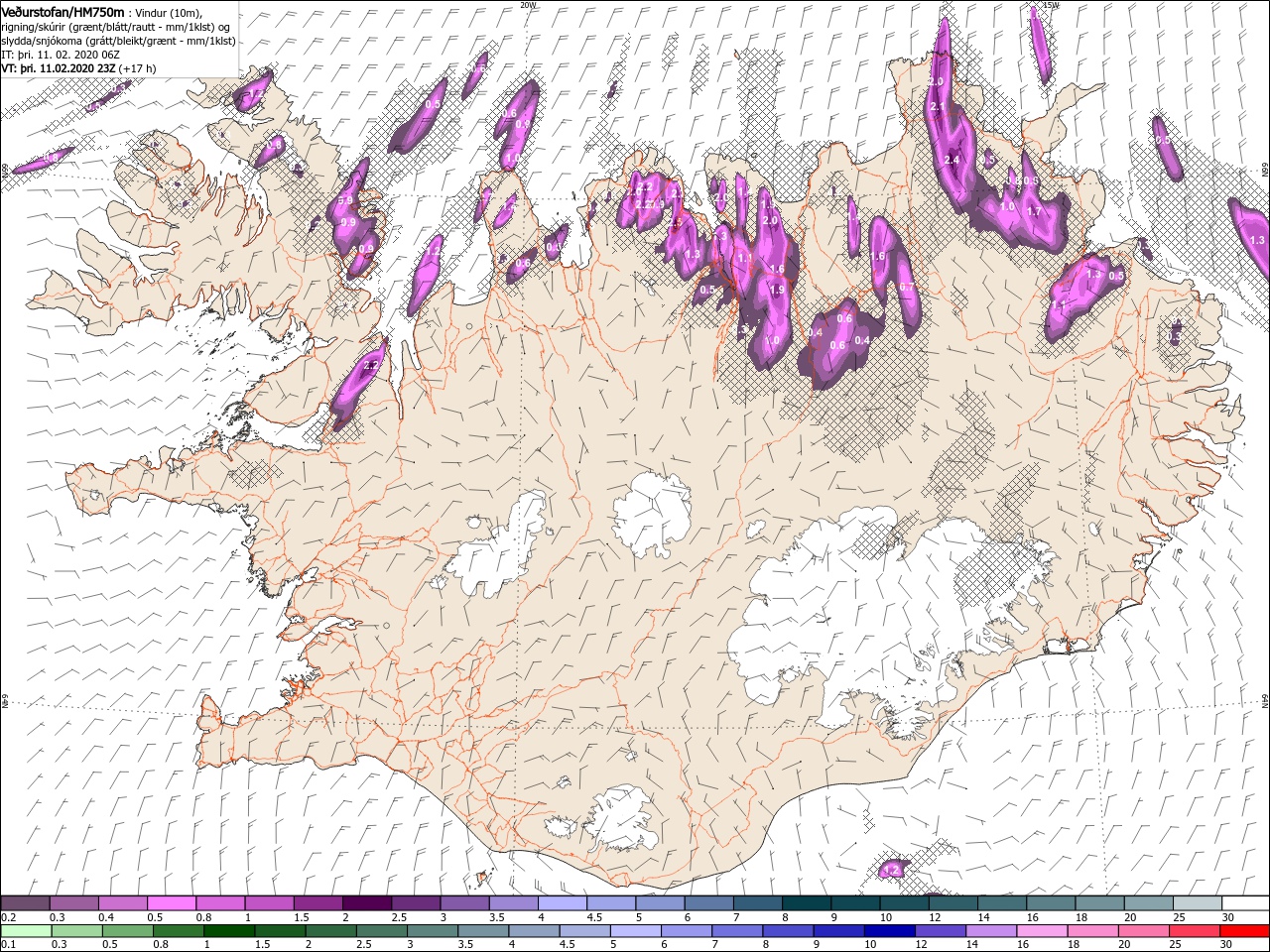Select the 1–1.5 swatch in top legend row

click(x=269, y=903)
